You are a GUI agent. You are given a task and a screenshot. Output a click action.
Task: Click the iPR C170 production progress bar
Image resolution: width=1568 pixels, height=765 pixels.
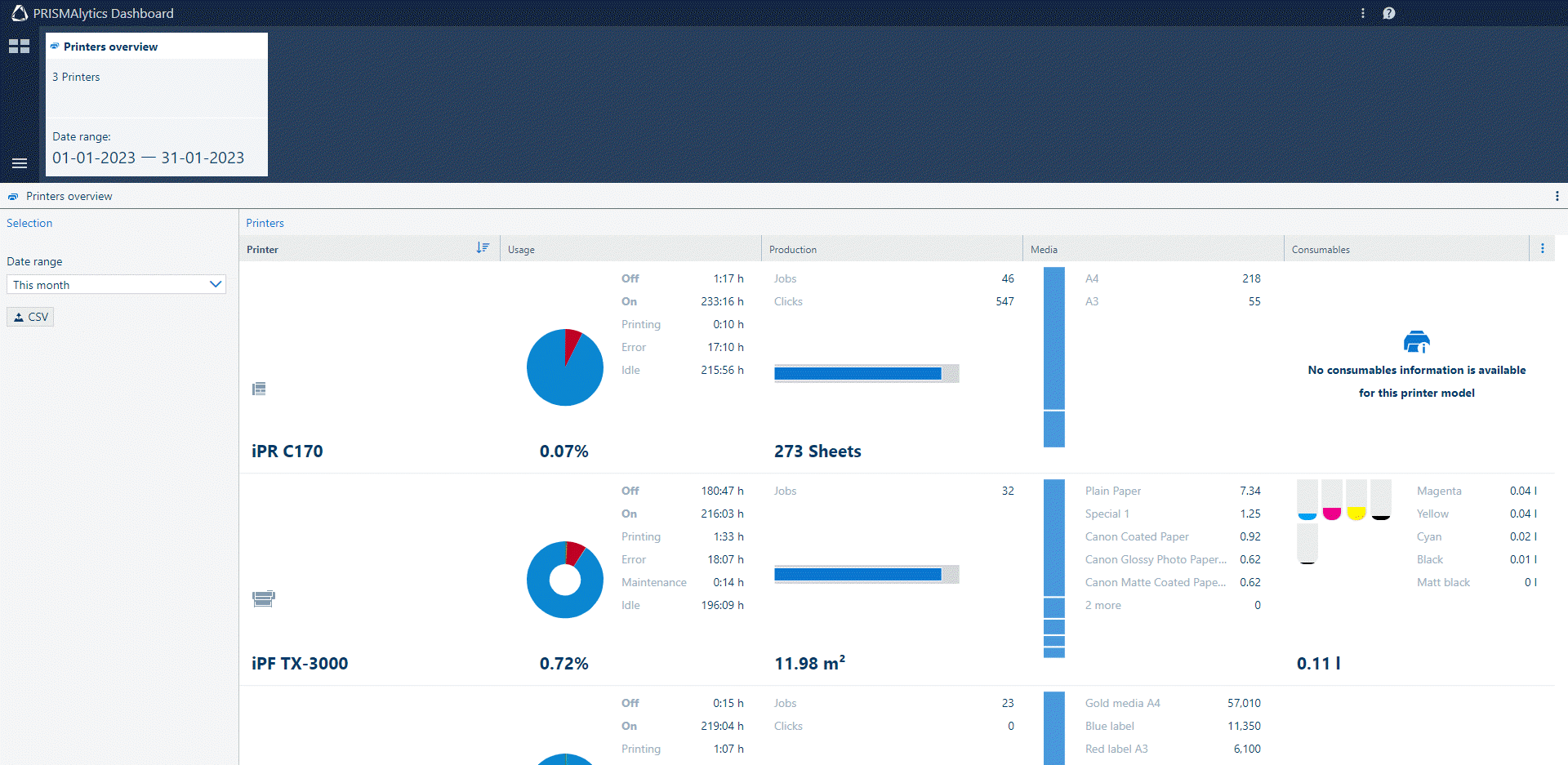coord(866,373)
